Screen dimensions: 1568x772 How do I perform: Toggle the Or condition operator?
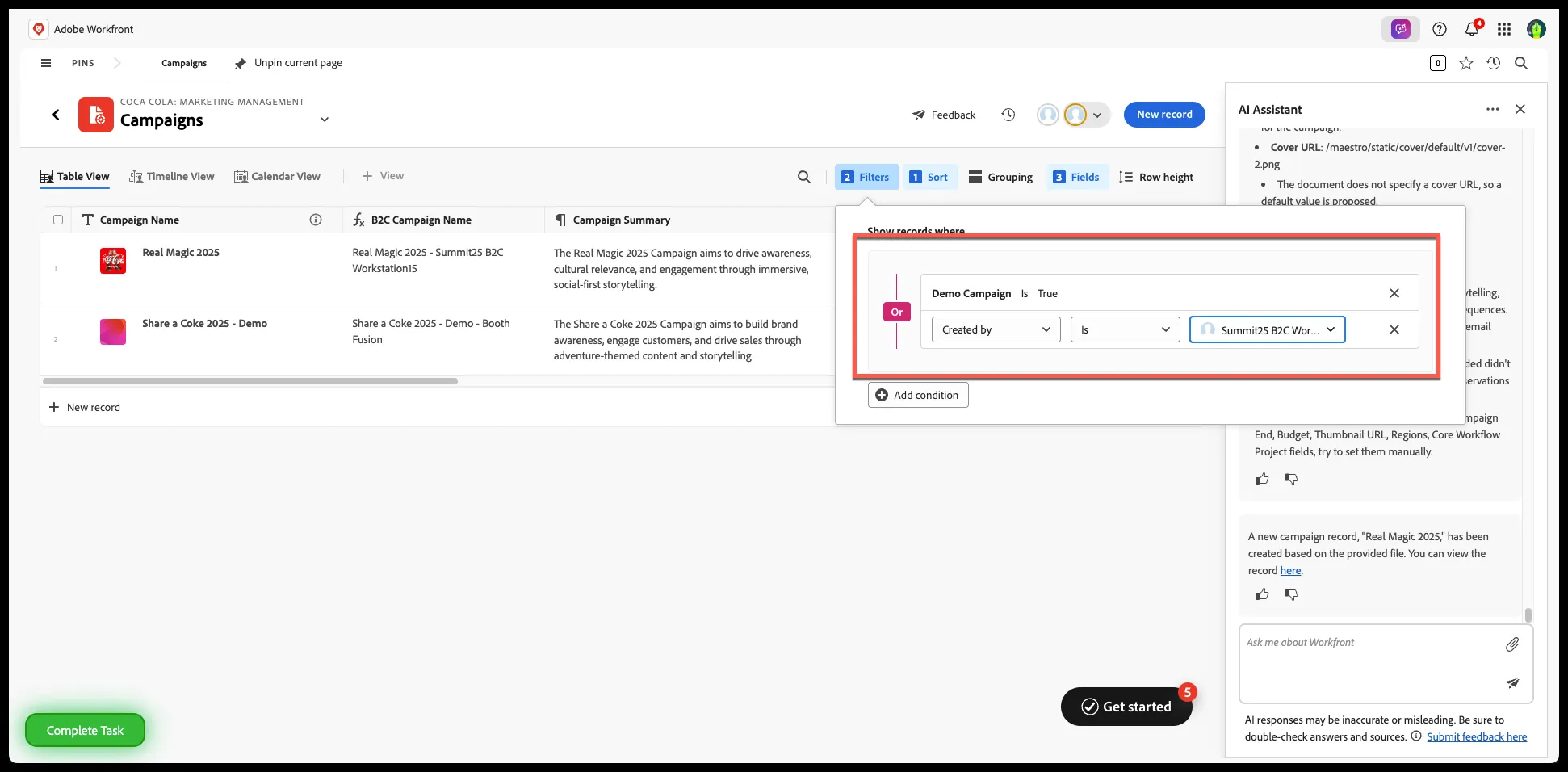tap(897, 312)
